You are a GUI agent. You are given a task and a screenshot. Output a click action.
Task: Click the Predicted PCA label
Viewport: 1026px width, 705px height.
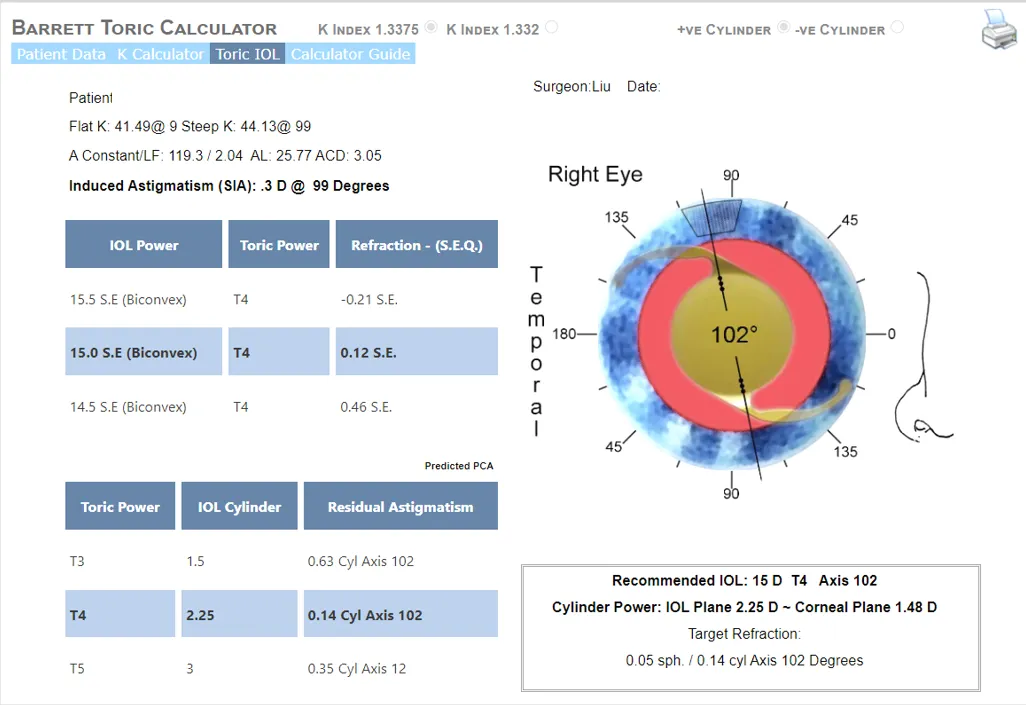pos(459,466)
